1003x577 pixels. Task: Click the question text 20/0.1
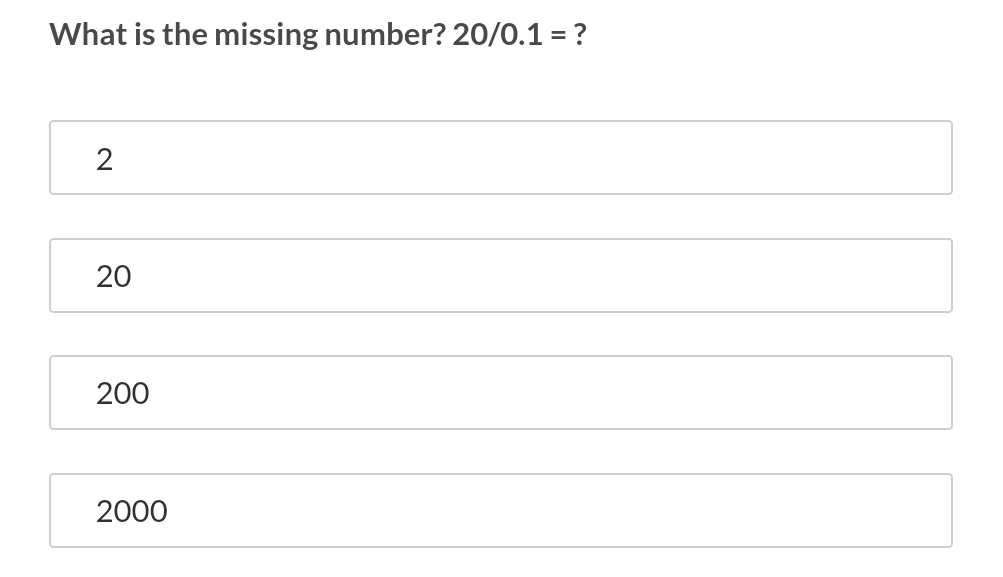(x=498, y=35)
